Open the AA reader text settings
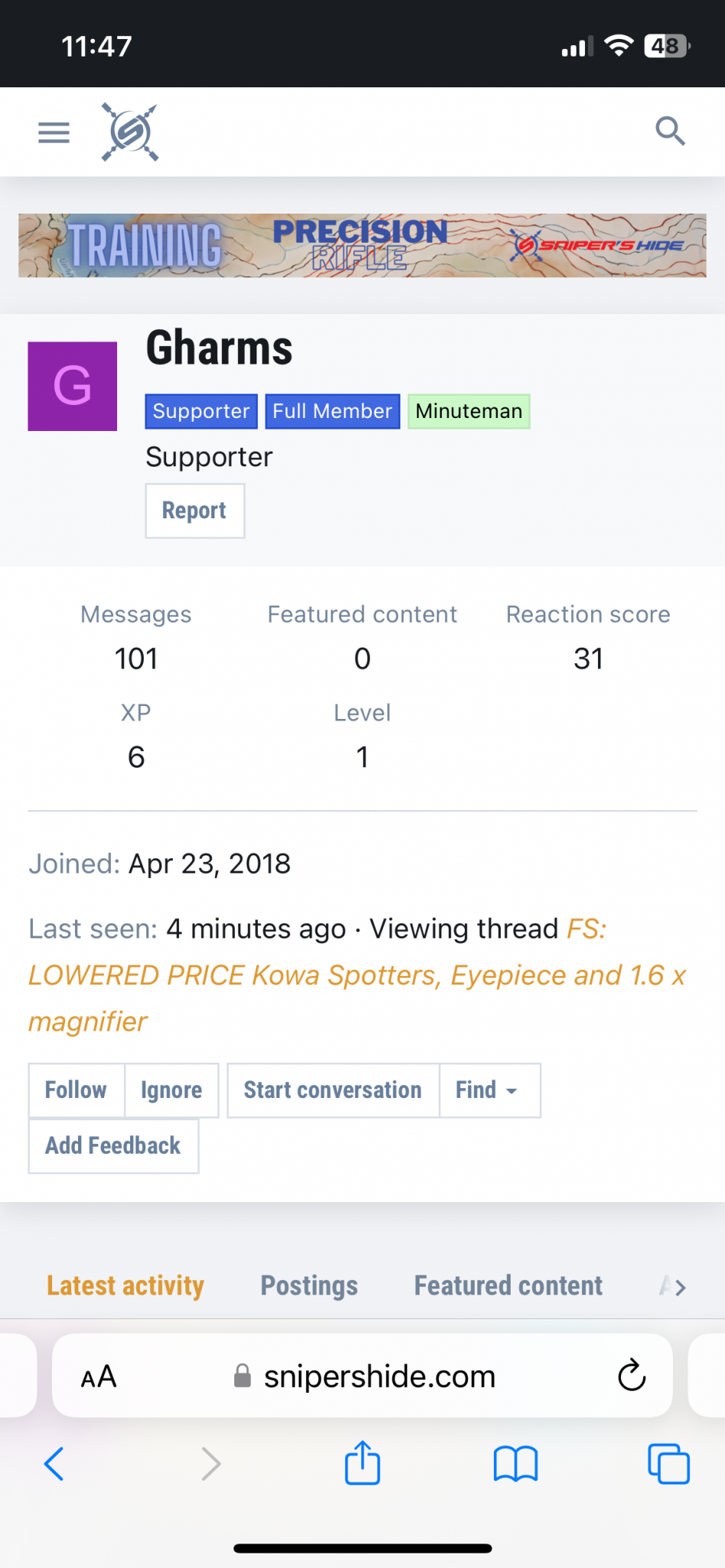This screenshot has height=1568, width=725. pos(99,1377)
